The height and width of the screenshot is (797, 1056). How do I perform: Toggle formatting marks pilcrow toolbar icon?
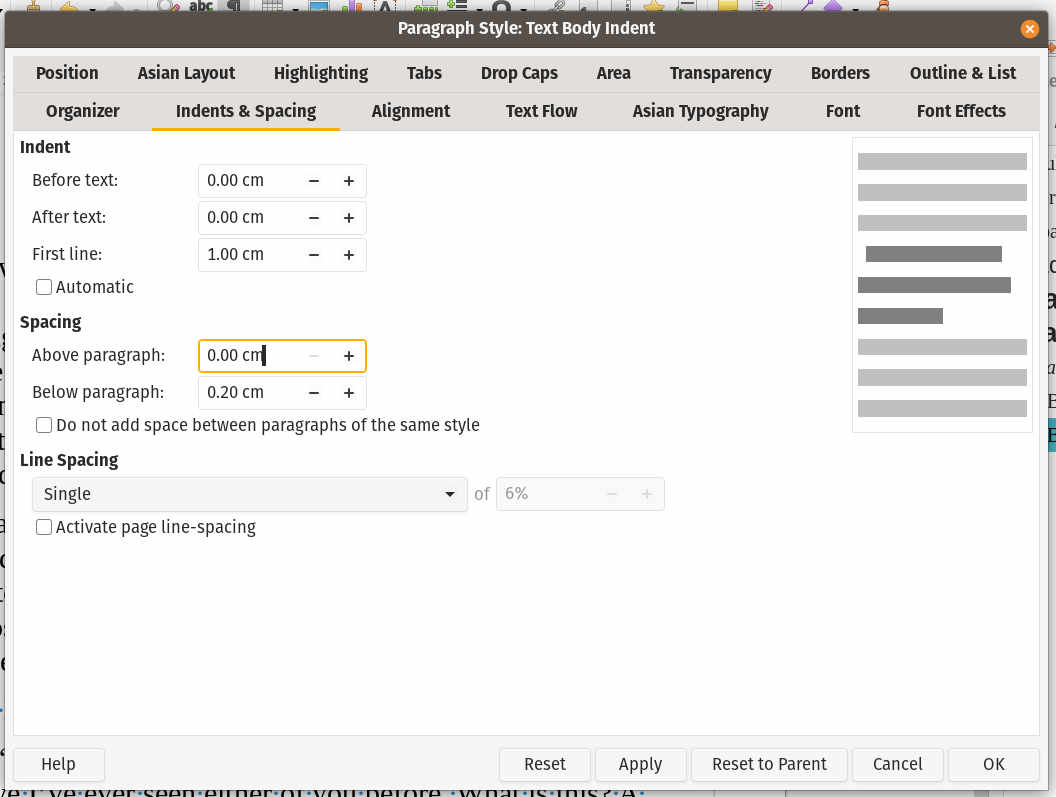pyautogui.click(x=234, y=6)
